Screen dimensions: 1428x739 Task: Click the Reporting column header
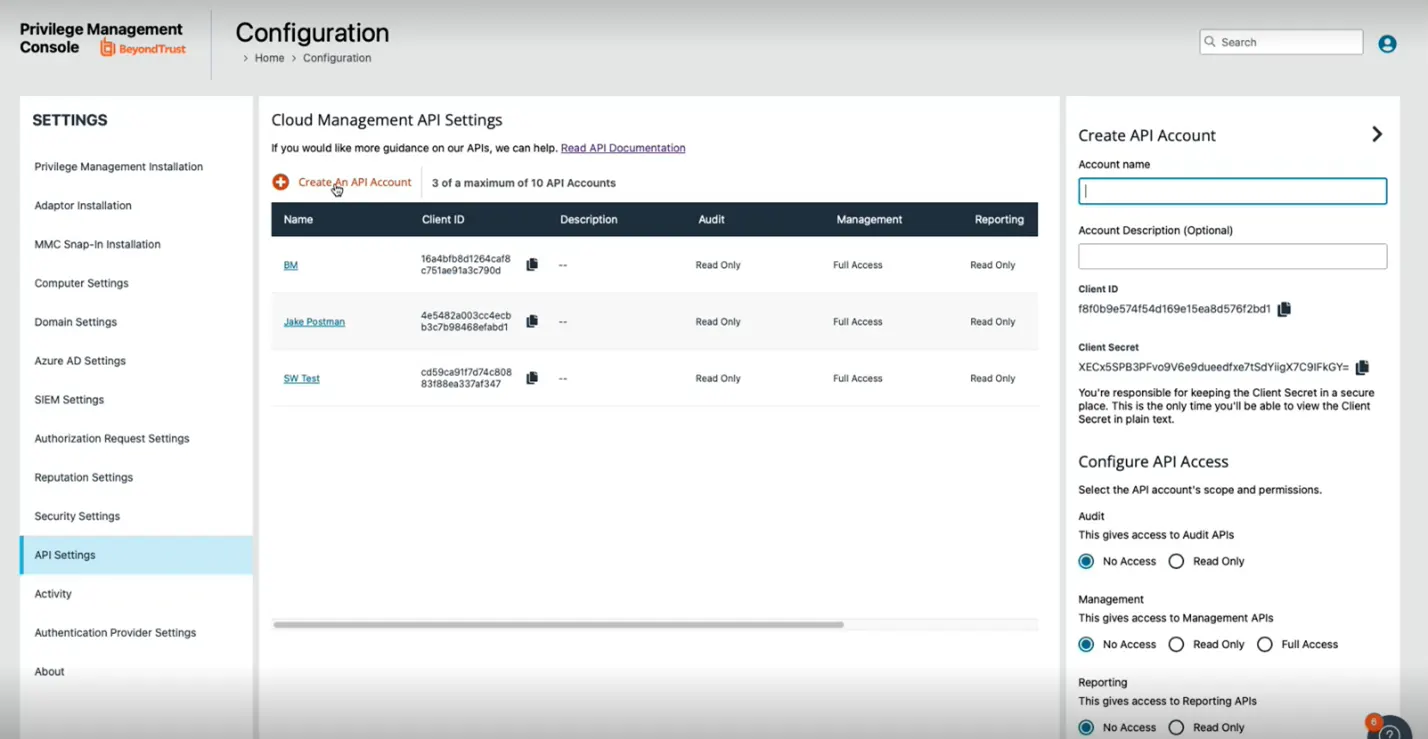999,219
